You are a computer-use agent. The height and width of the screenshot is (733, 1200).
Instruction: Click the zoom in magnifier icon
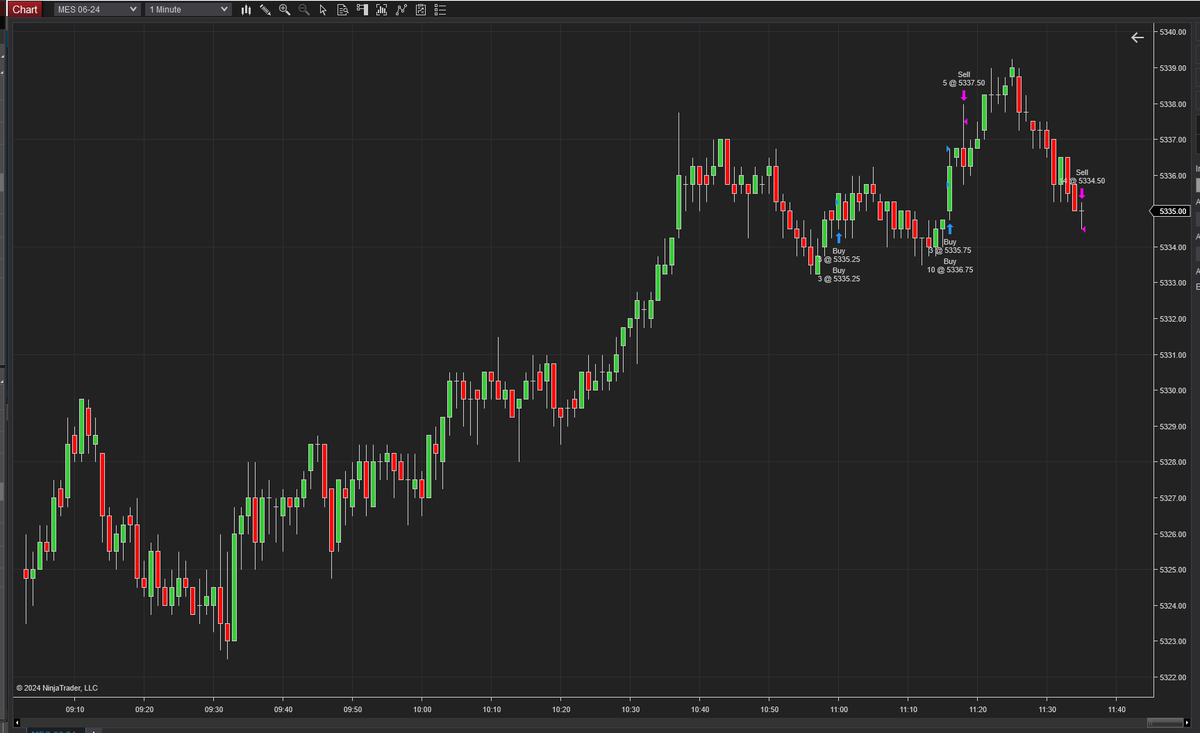pos(285,9)
